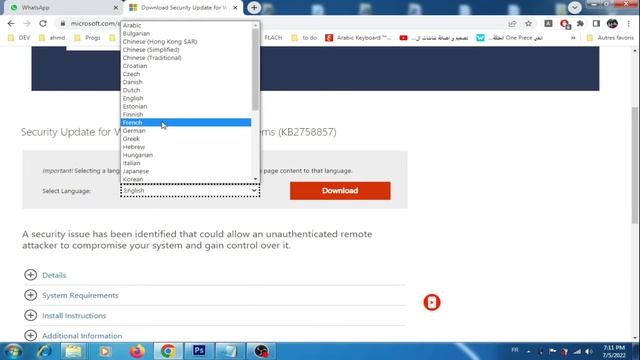640x360 pixels.
Task: Choose Finnish in language list
Action: (186, 115)
